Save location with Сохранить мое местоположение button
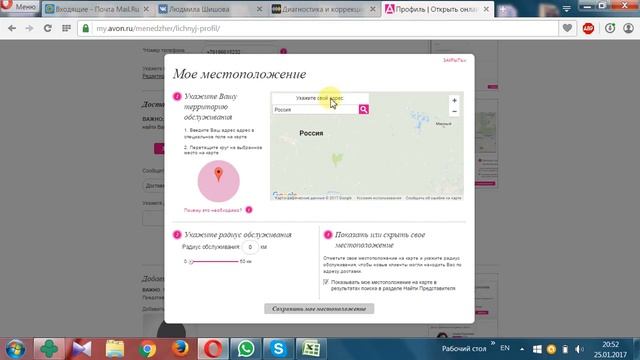 319,309
